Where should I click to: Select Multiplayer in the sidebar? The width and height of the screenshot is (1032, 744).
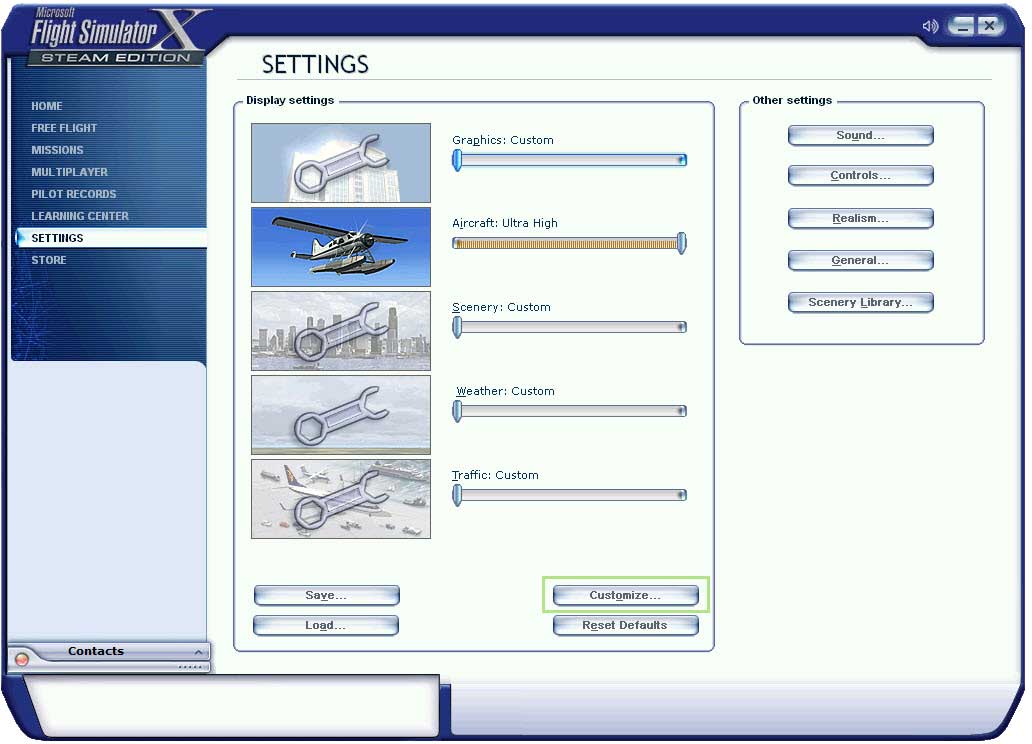[69, 172]
